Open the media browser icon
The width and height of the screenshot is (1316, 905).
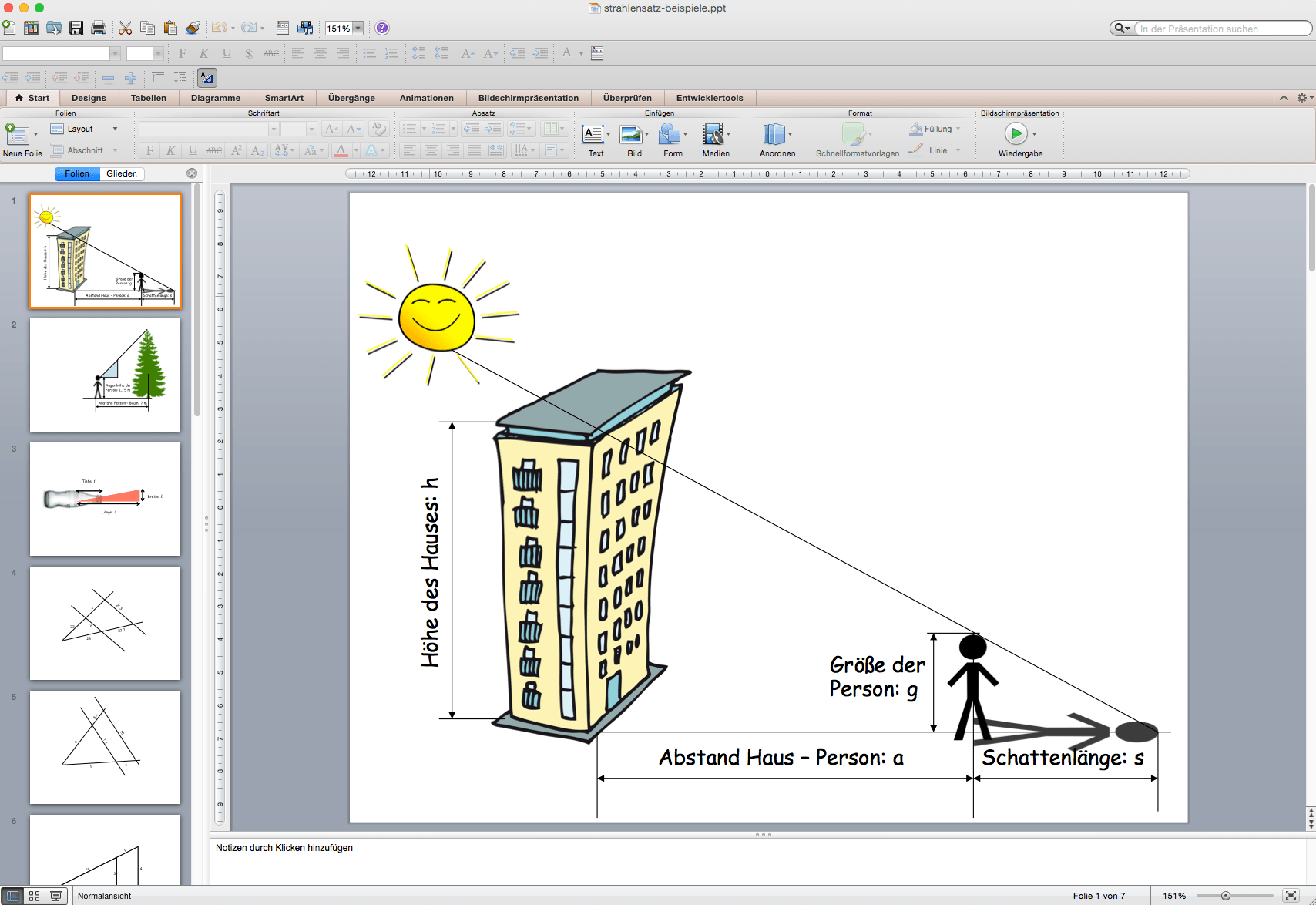click(x=306, y=28)
